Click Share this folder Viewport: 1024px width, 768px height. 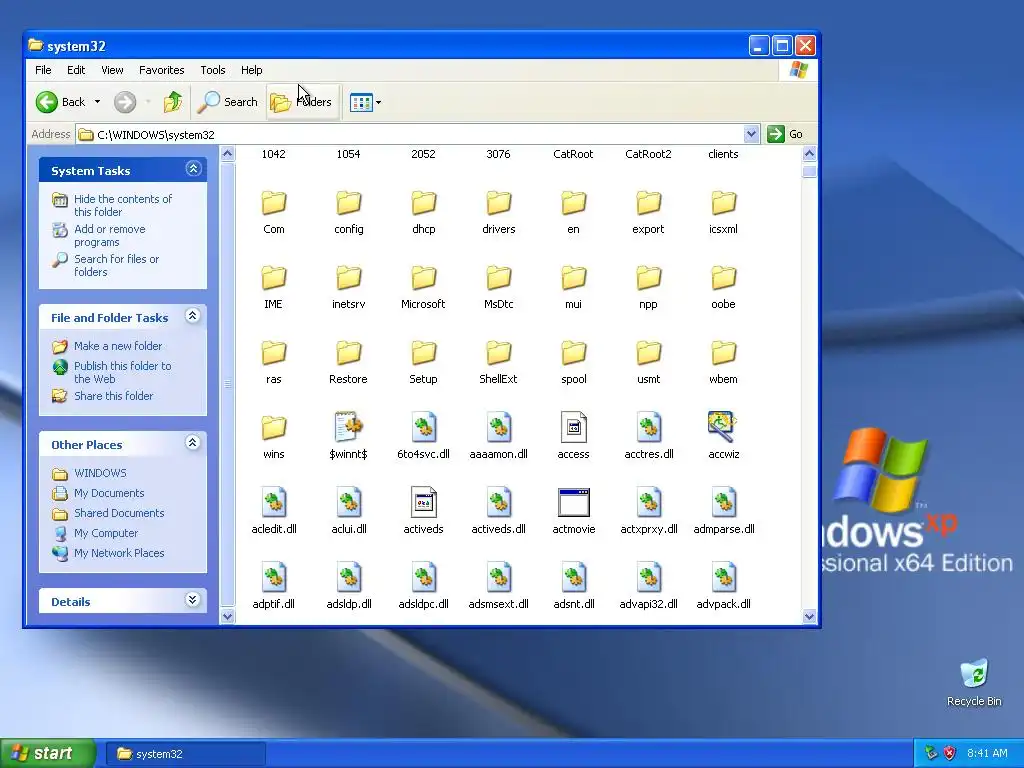(x=114, y=396)
